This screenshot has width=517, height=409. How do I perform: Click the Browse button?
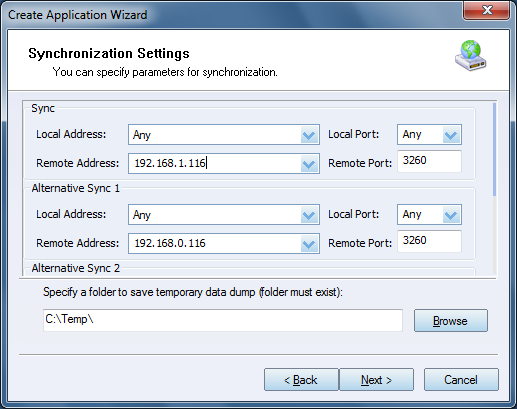(x=451, y=321)
